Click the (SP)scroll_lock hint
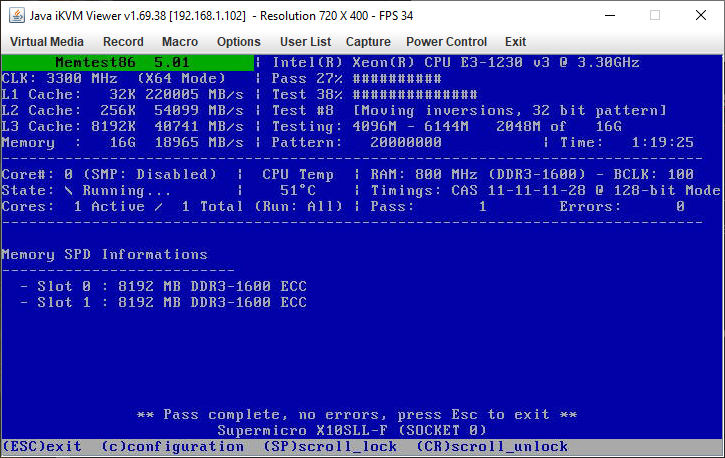The height and width of the screenshot is (458, 725). pyautogui.click(x=330, y=446)
